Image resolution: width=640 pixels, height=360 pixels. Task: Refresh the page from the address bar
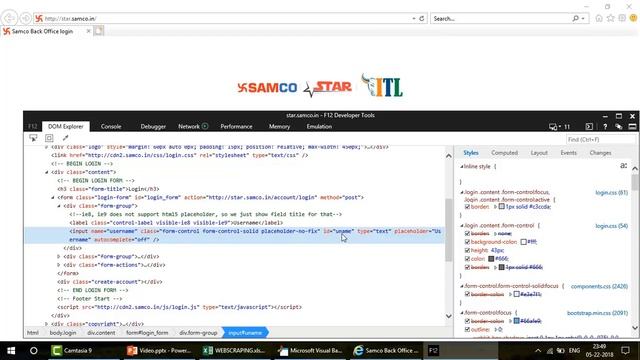(x=422, y=18)
